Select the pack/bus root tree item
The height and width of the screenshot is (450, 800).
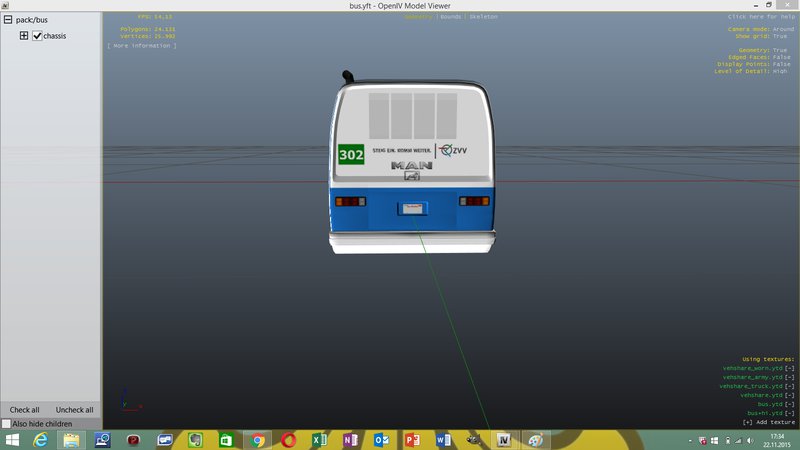(x=32, y=20)
